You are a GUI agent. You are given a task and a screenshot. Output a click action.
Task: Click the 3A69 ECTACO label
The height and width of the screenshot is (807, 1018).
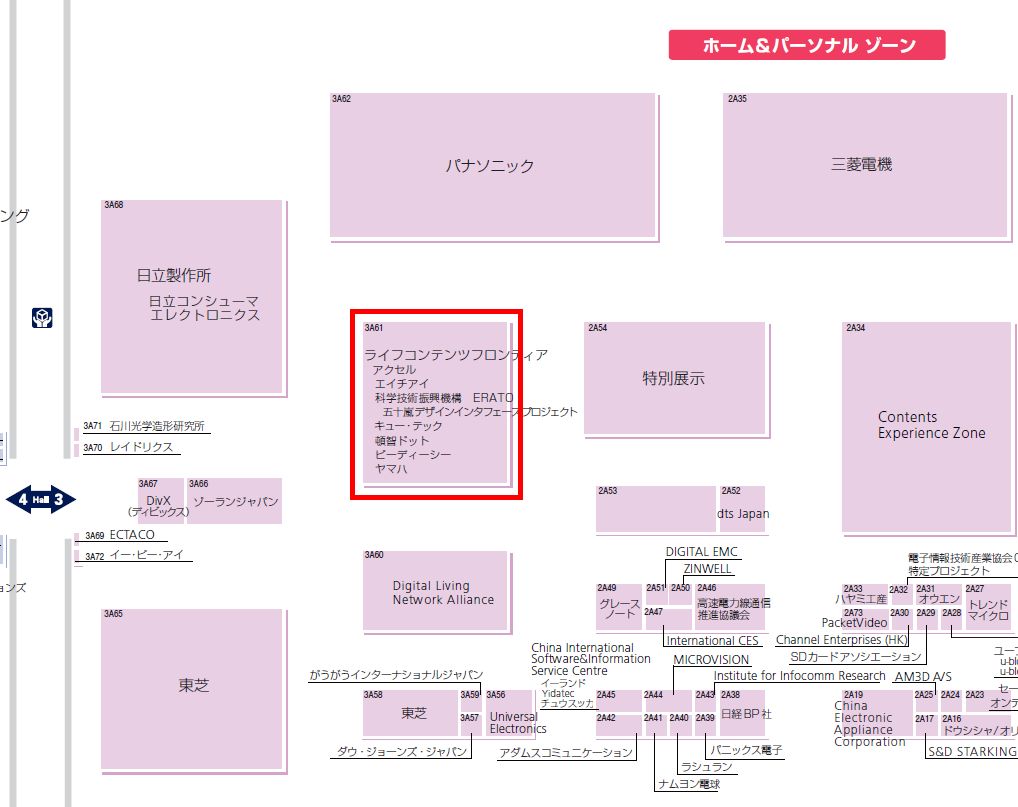[x=120, y=535]
